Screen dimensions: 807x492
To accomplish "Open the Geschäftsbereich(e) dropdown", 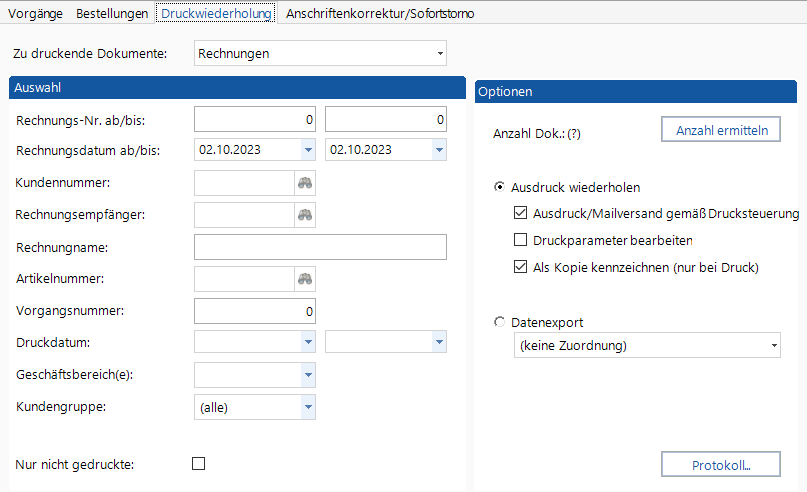I will tap(308, 375).
